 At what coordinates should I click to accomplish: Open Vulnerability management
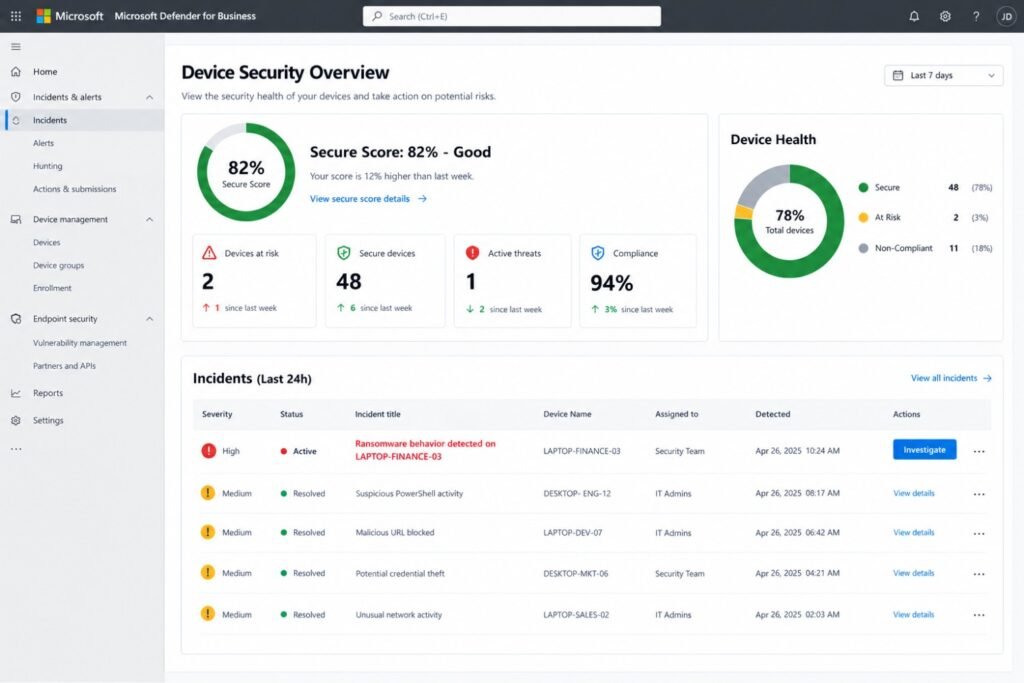pos(80,343)
